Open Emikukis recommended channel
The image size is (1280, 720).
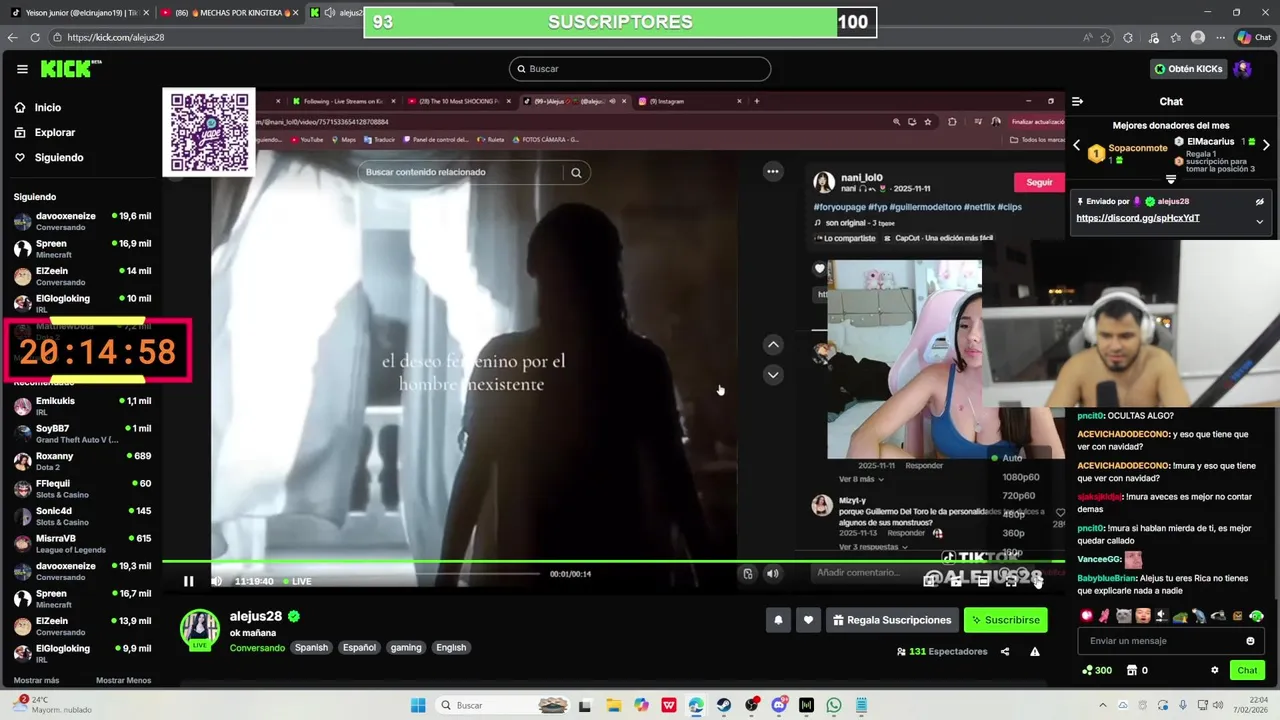point(82,406)
